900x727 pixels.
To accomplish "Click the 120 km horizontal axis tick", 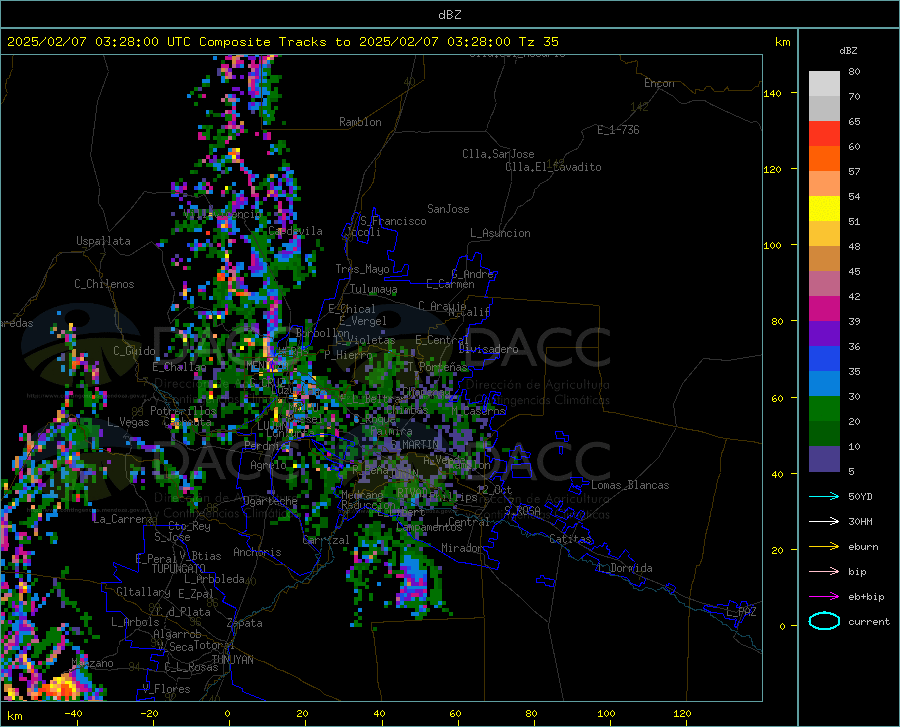I will [682, 713].
